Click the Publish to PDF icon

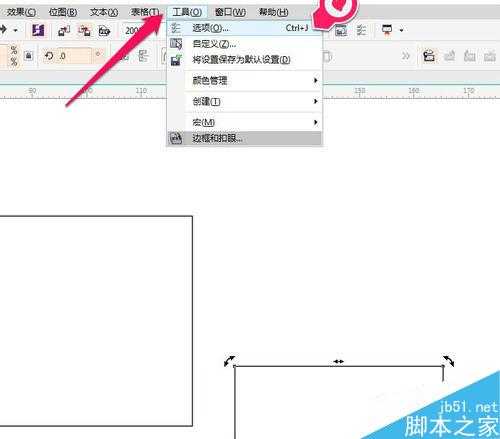104,31
